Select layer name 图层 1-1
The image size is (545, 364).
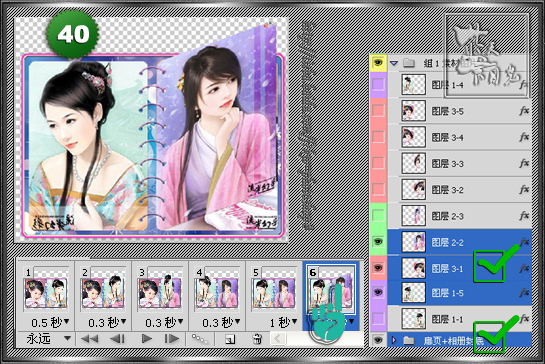pyautogui.click(x=447, y=319)
